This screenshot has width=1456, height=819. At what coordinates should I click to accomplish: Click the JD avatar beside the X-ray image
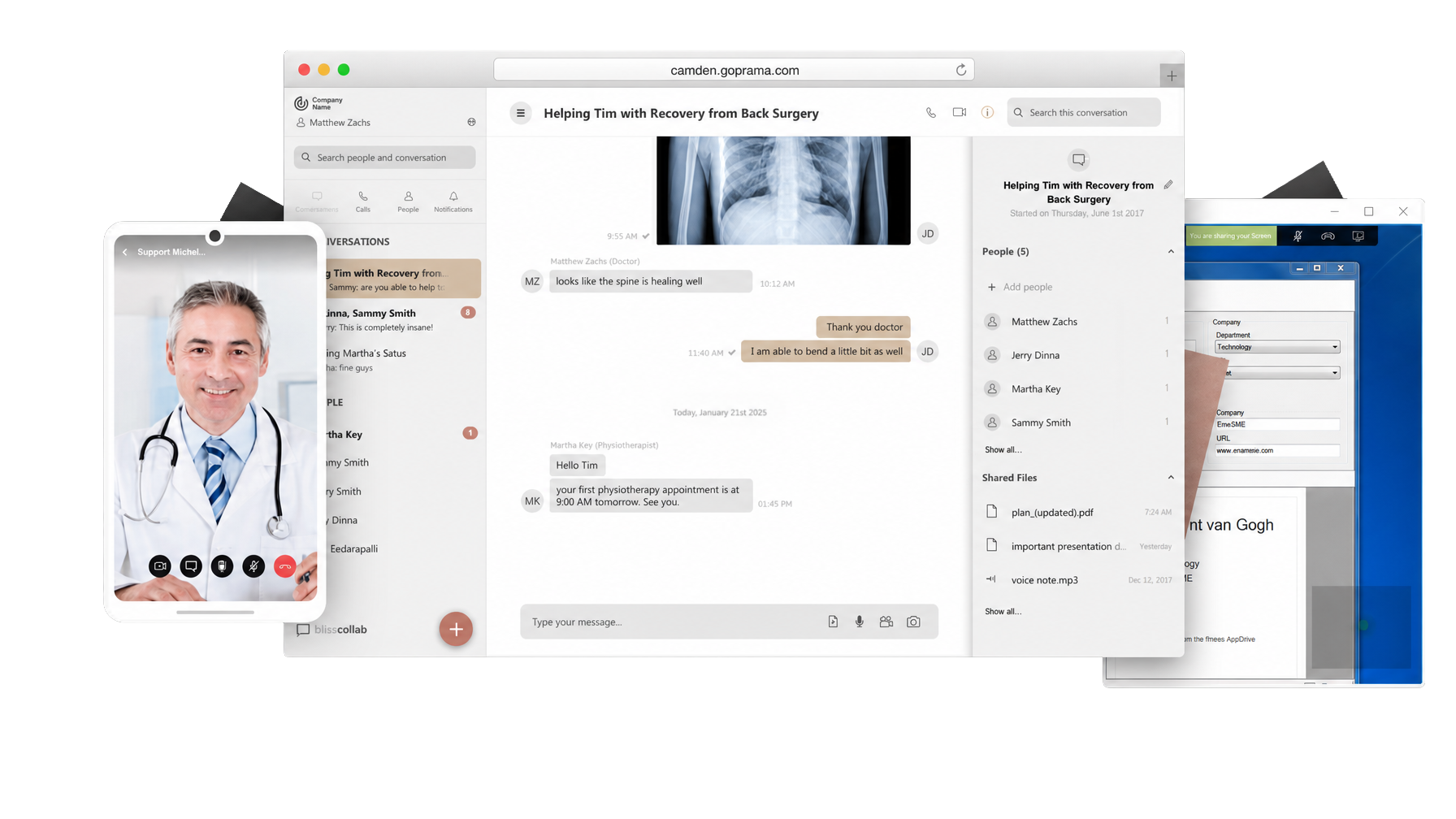click(x=927, y=233)
